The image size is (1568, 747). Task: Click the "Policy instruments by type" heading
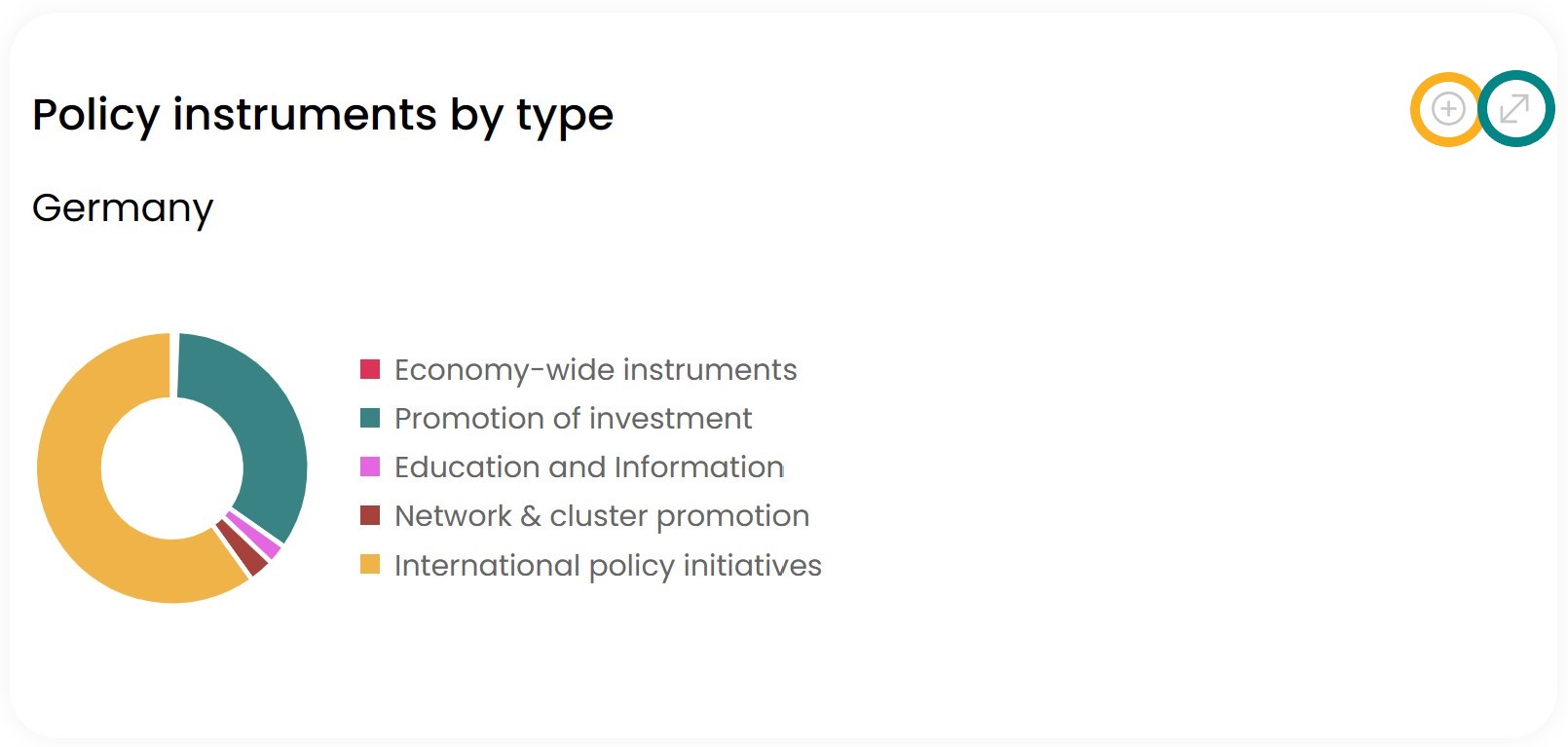tap(322, 115)
